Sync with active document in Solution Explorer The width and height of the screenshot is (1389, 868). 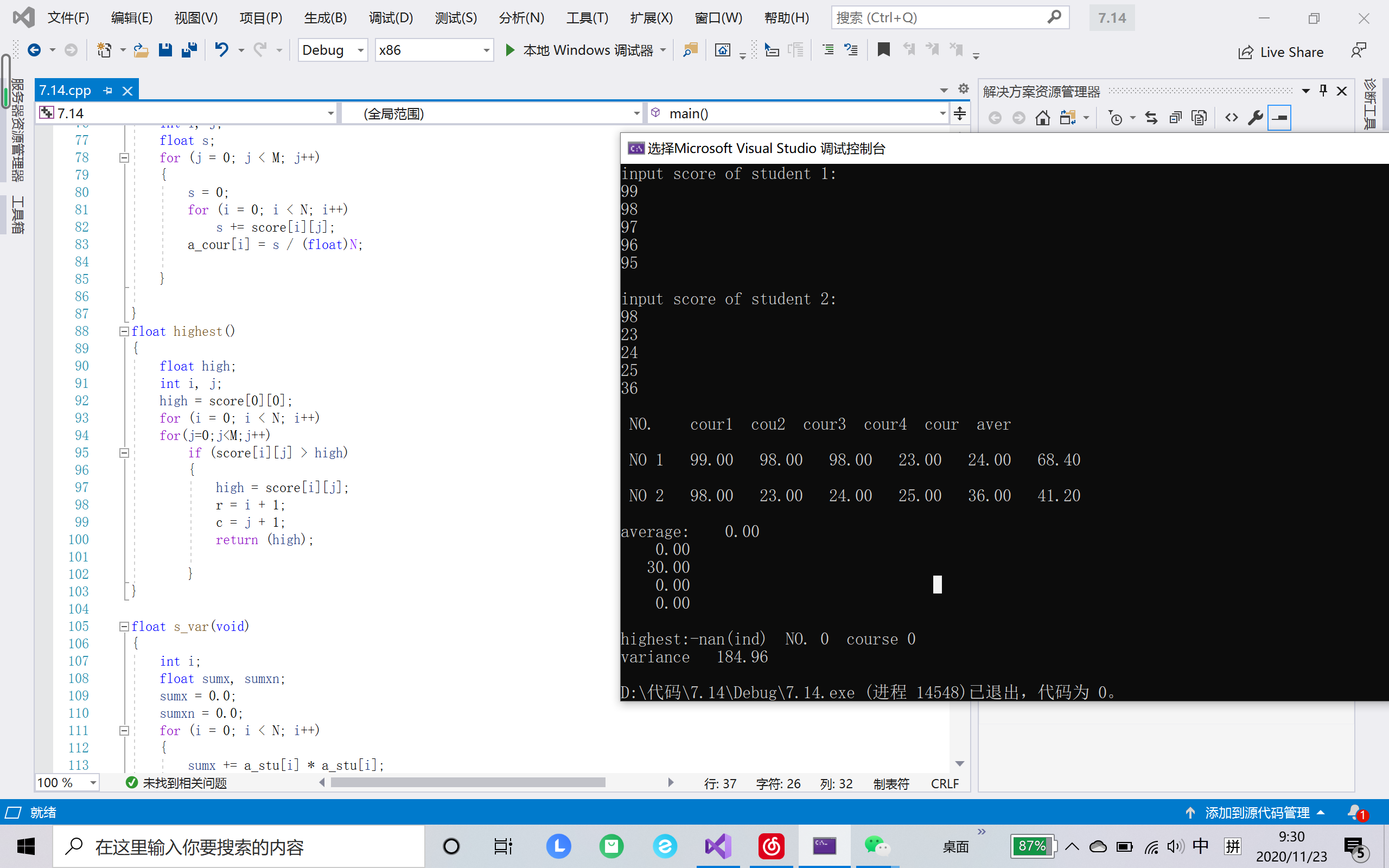pos(1151,118)
